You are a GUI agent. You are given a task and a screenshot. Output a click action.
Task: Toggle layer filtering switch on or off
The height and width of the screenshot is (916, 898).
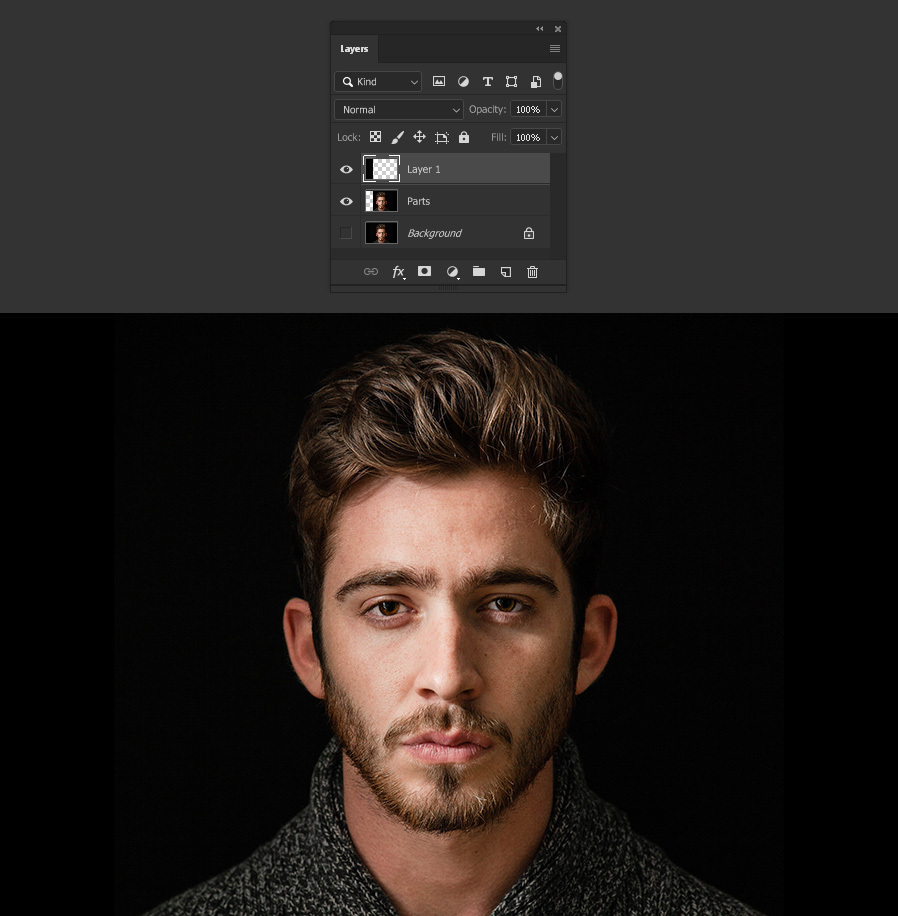click(558, 81)
